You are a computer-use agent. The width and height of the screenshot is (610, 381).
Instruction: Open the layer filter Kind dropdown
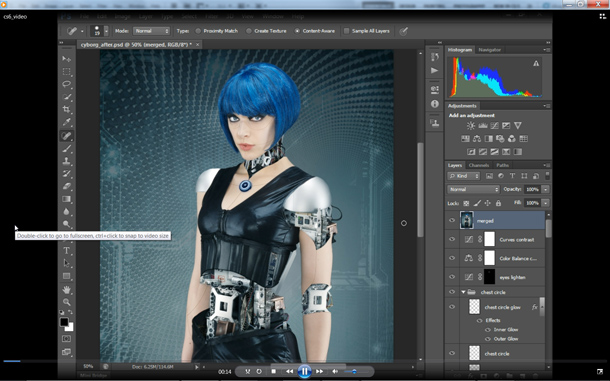(x=464, y=176)
